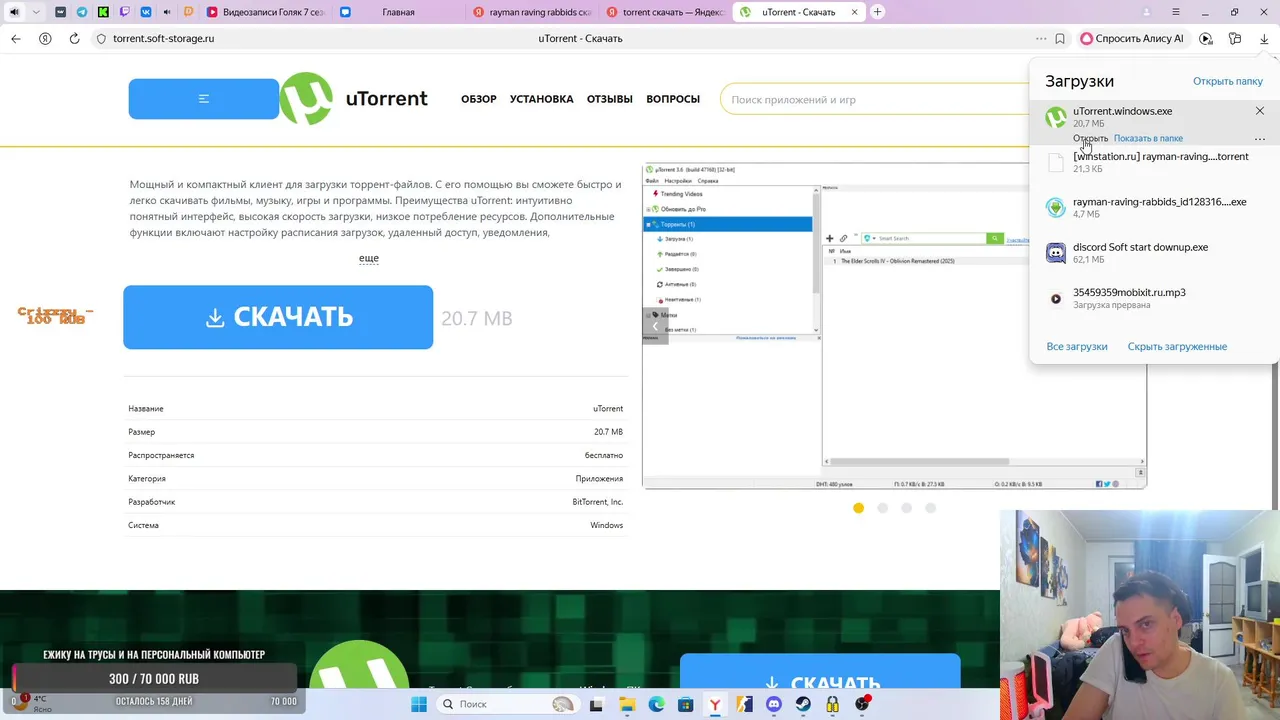Open Steam from the taskbar
This screenshot has height=720, width=1280.
coord(803,704)
